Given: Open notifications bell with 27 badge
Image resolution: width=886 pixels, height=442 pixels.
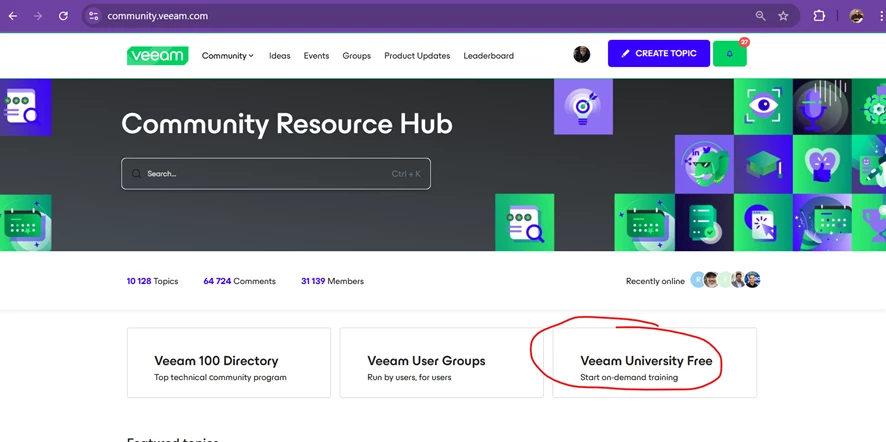Looking at the screenshot, I should (729, 54).
